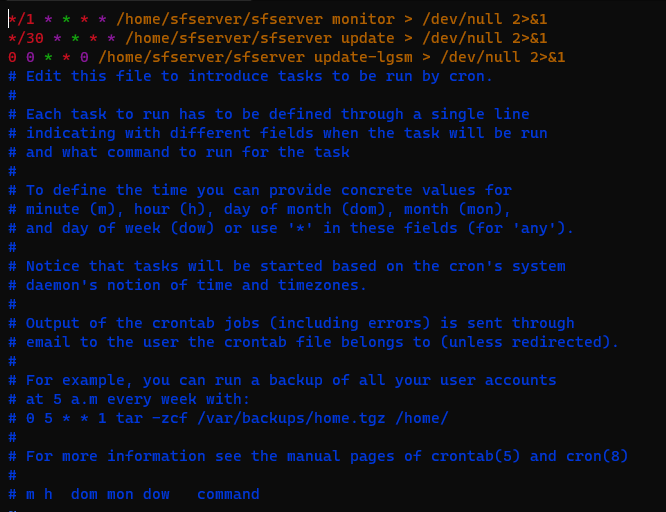Click the text minute (m)

(x=66, y=209)
